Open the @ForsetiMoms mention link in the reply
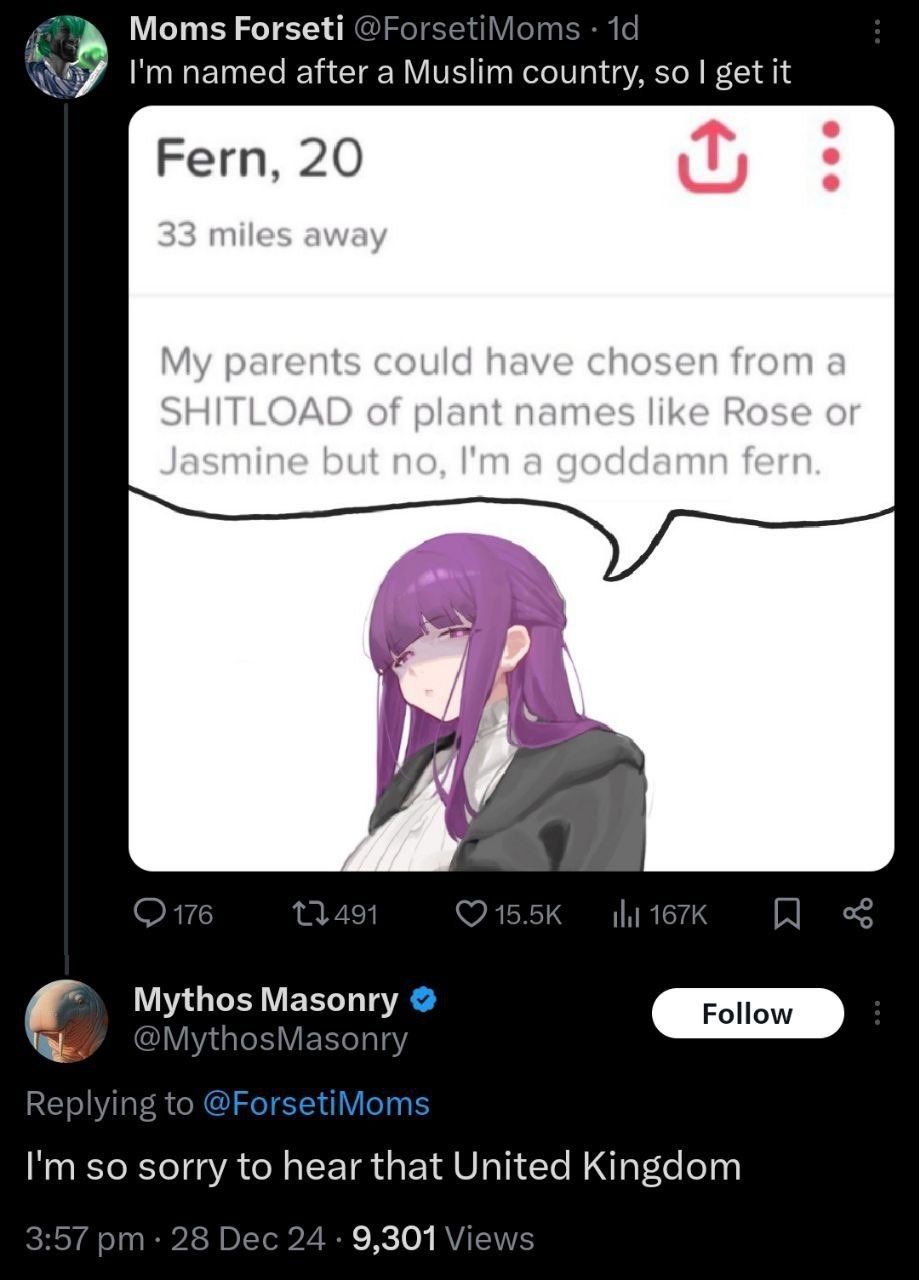The image size is (919, 1280). coord(316,1103)
